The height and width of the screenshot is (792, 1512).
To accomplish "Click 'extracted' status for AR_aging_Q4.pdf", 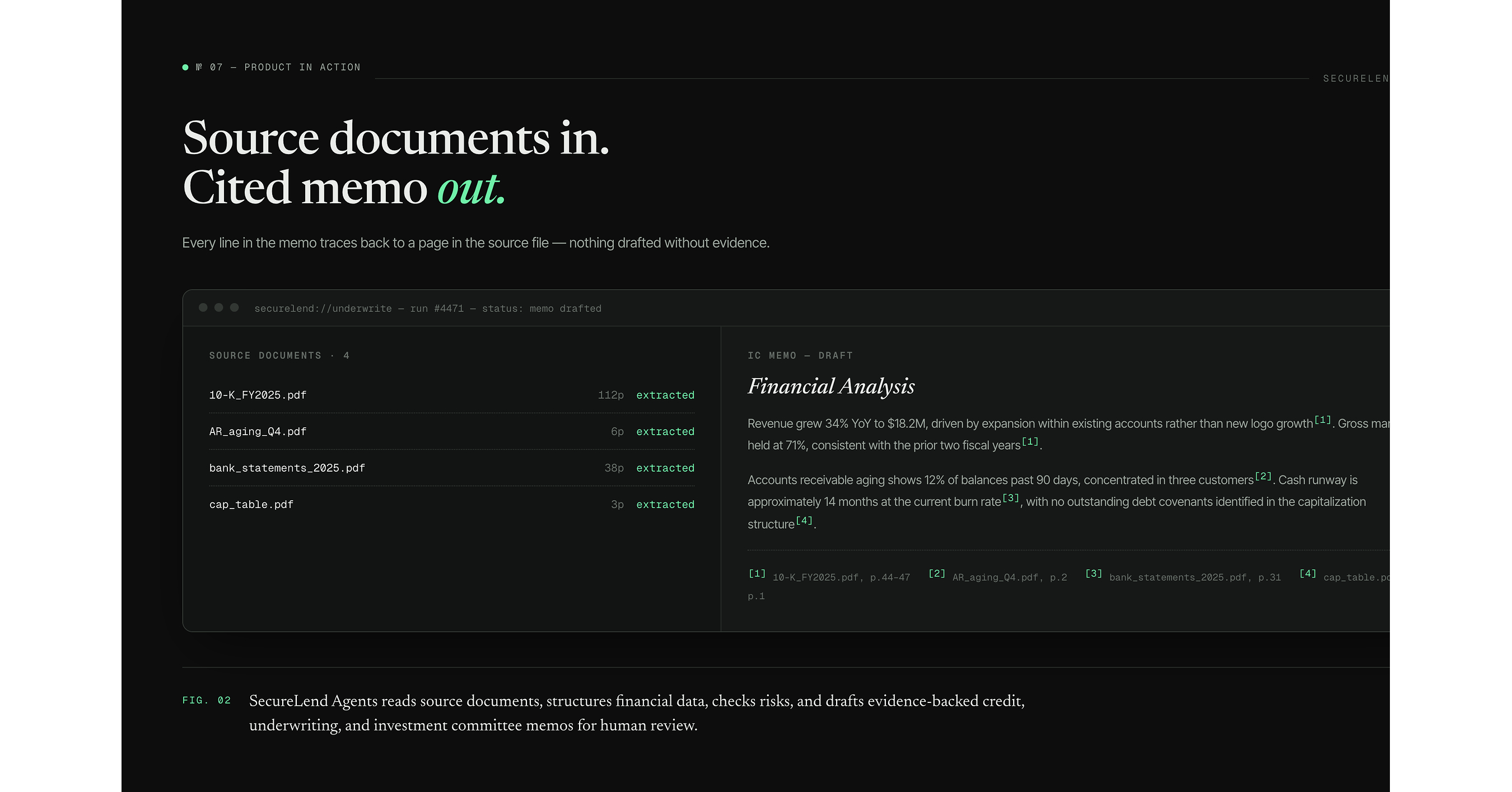I will coord(665,431).
